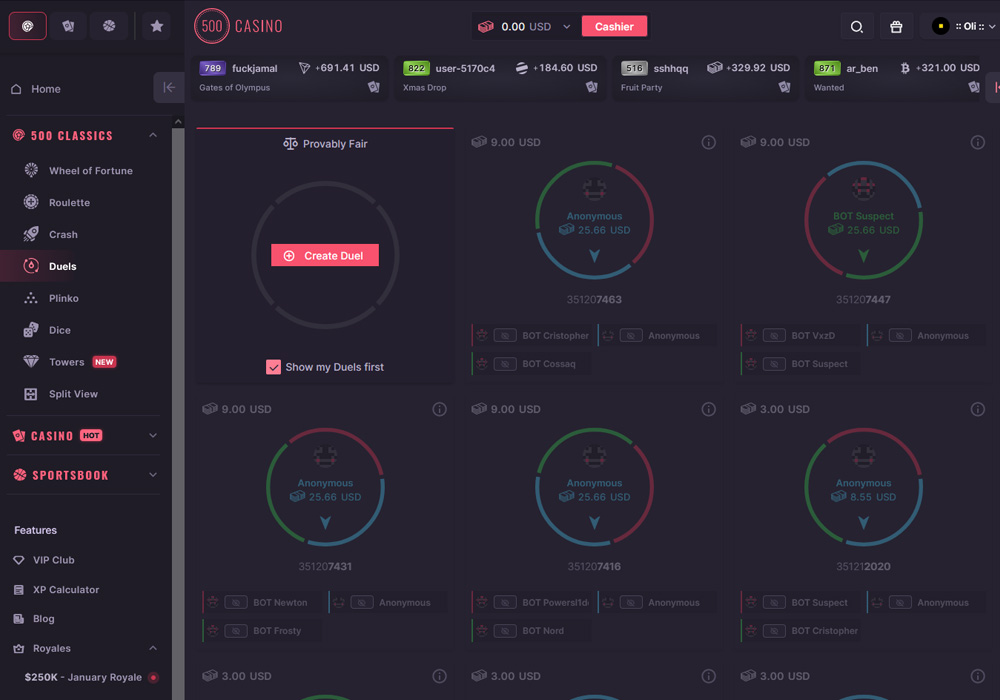
Task: Select BOT VxzD player entry
Action: click(x=800, y=335)
